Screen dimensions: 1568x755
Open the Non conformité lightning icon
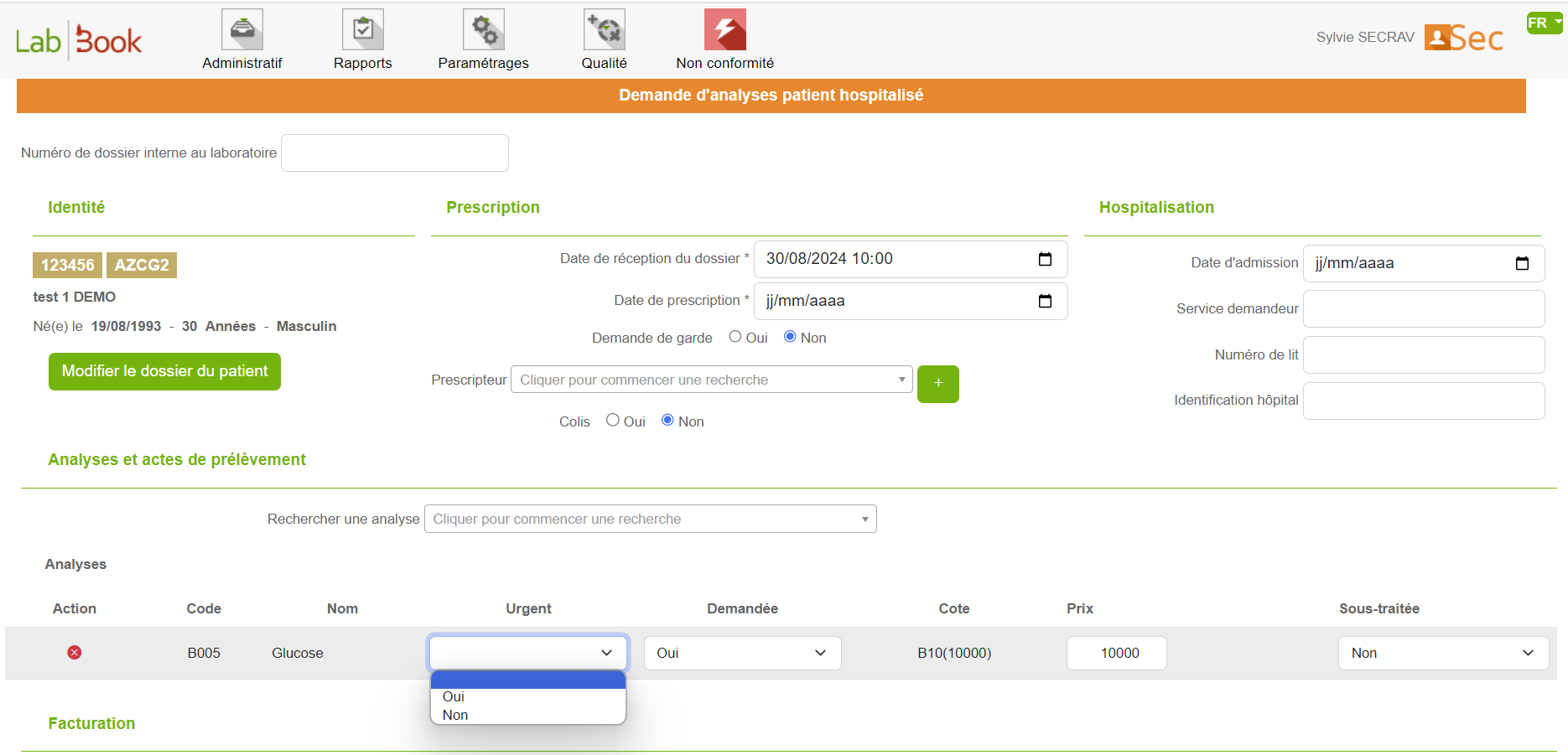pos(724,30)
